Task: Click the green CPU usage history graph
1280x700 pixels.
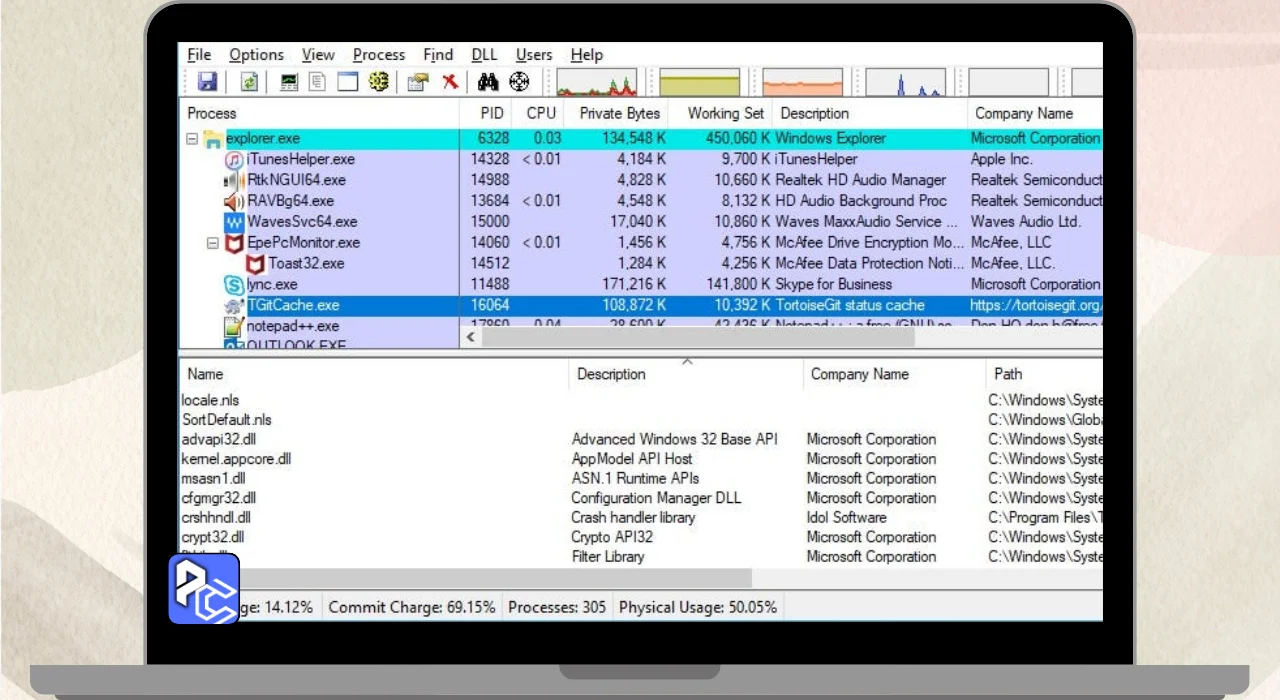Action: (x=596, y=82)
